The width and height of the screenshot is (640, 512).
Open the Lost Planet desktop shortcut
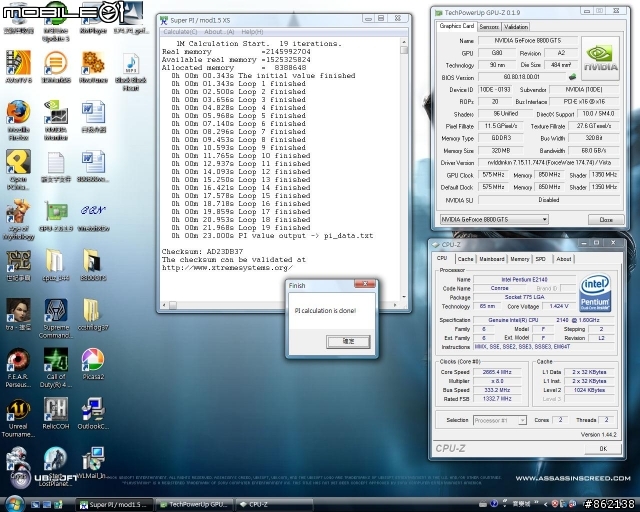click(56, 466)
